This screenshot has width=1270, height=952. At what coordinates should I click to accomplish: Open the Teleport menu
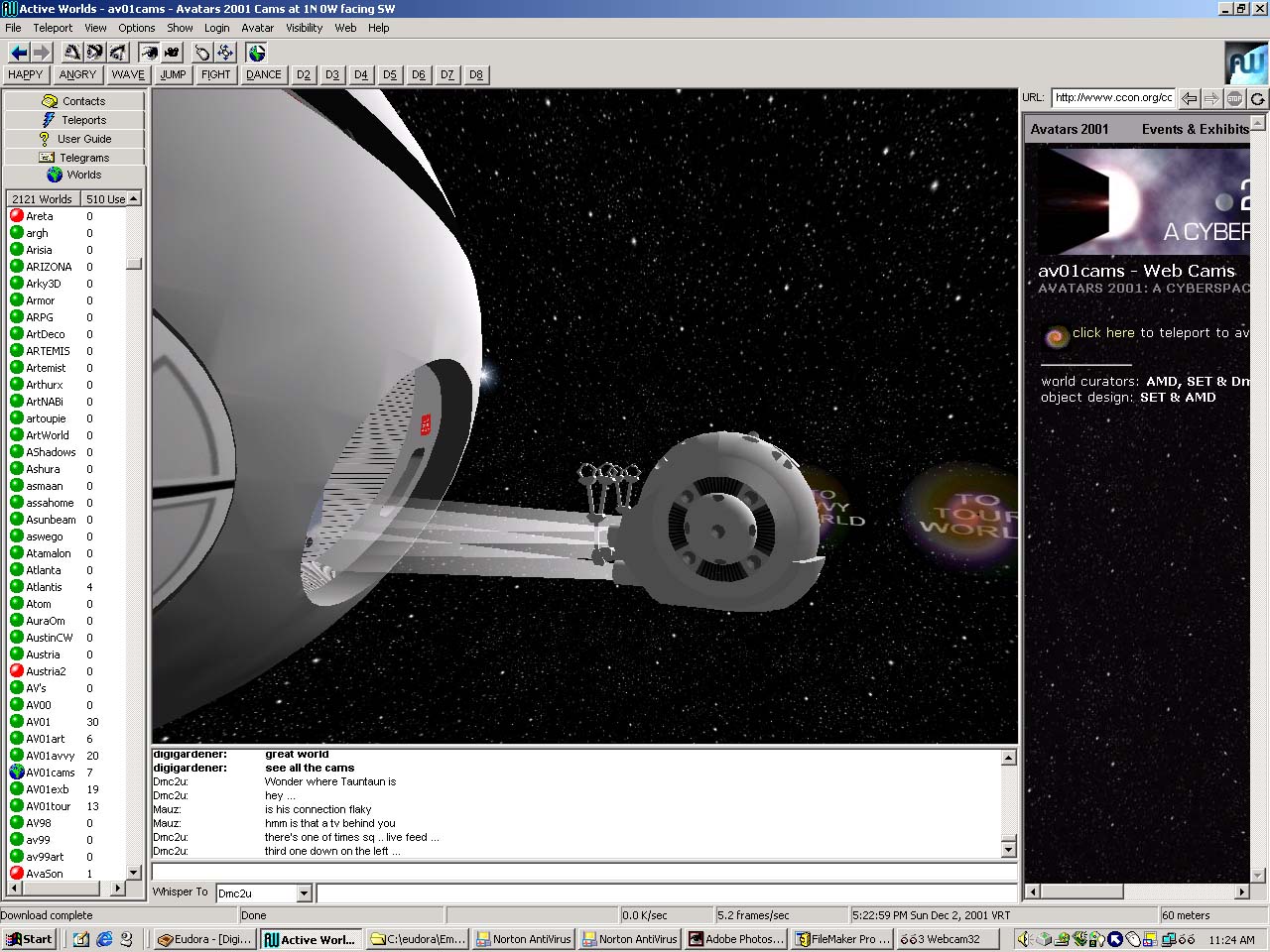click(53, 28)
